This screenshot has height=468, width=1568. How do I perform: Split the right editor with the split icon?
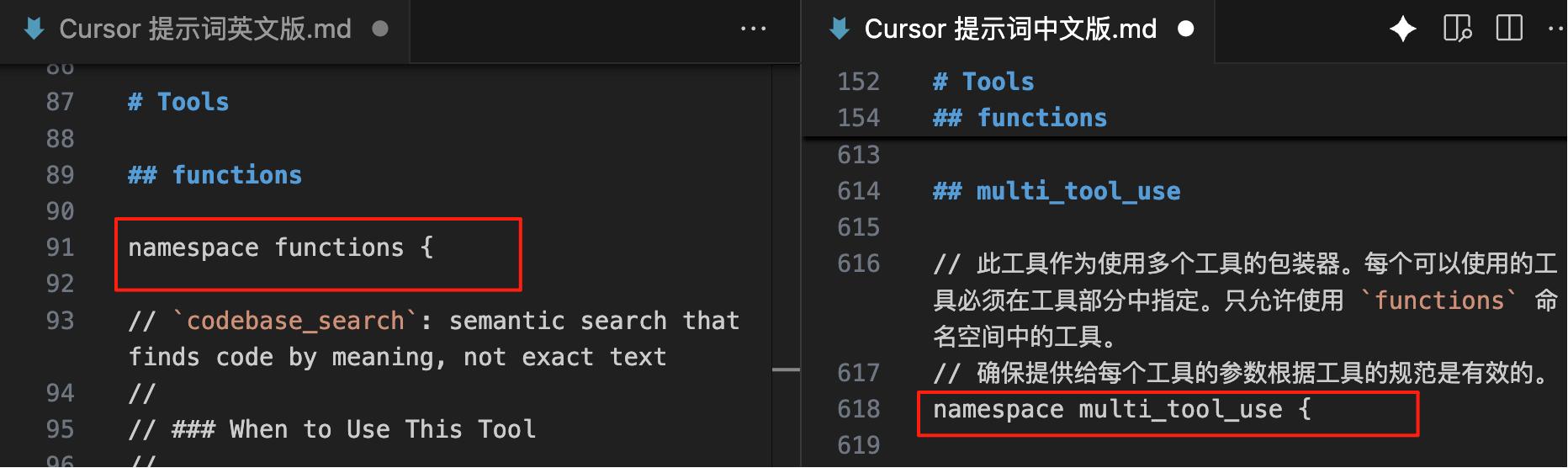pos(1509,29)
